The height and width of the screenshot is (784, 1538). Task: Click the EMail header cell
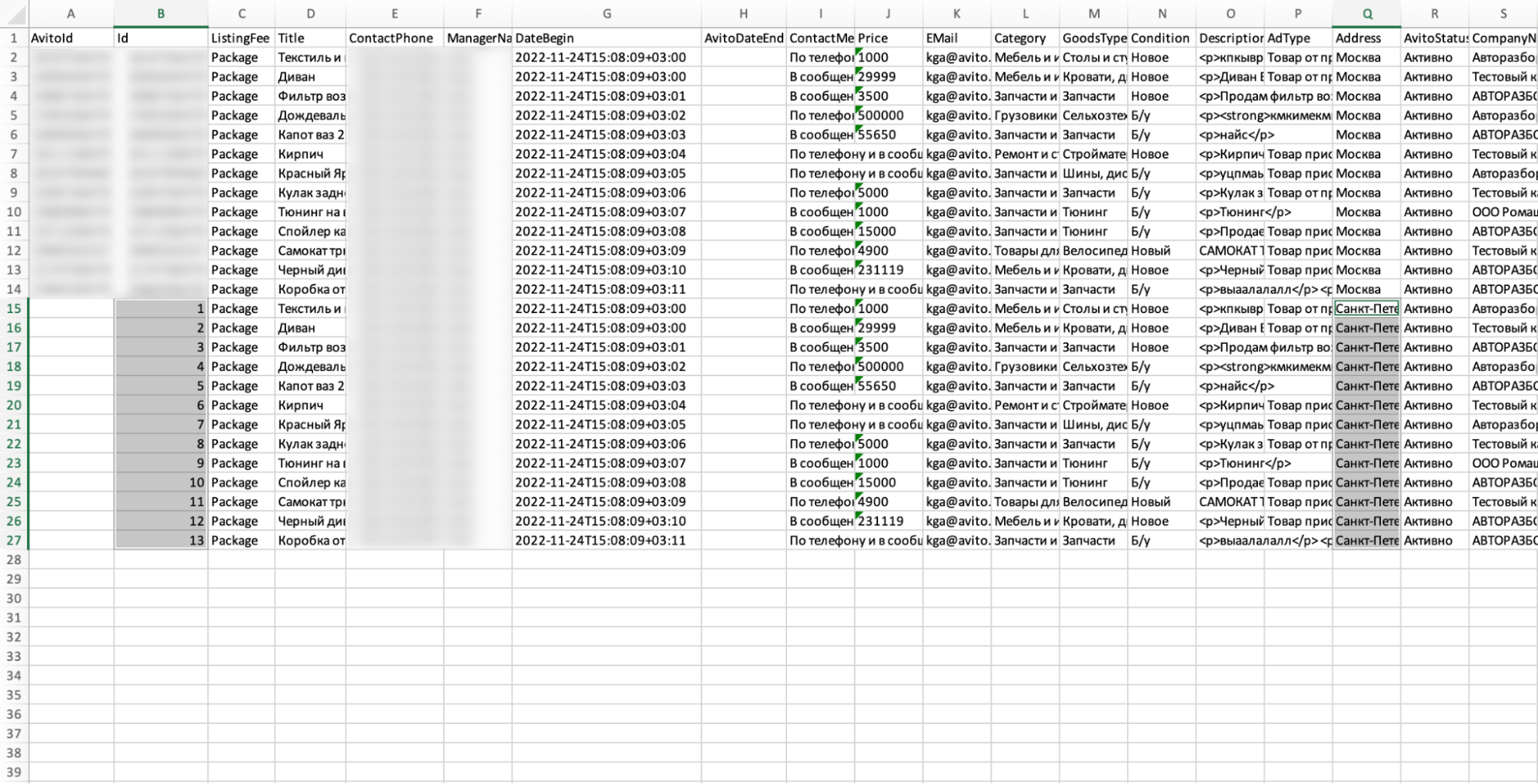click(956, 38)
